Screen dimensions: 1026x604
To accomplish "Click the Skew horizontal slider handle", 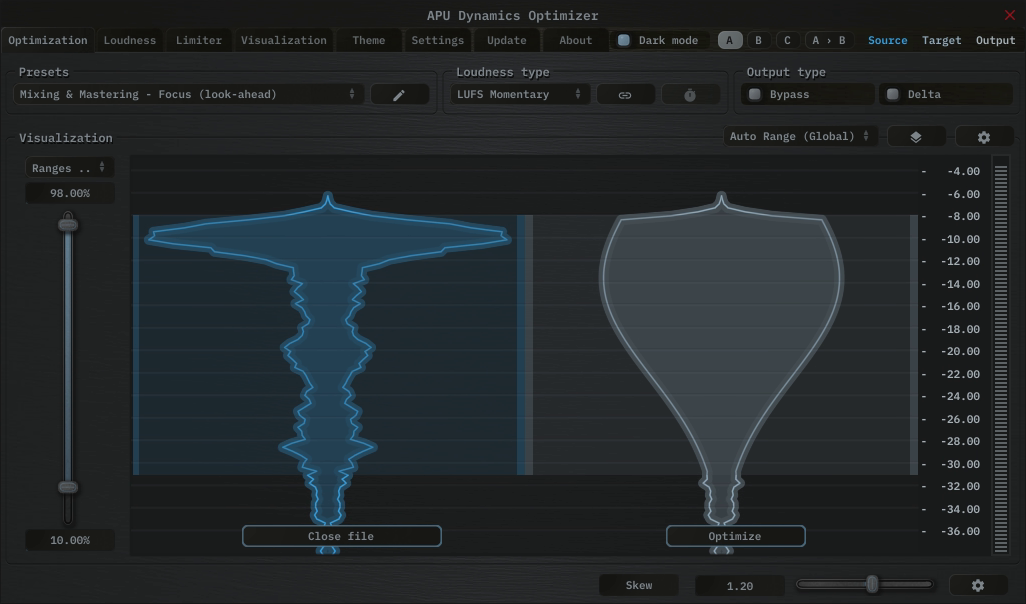I will 872,585.
